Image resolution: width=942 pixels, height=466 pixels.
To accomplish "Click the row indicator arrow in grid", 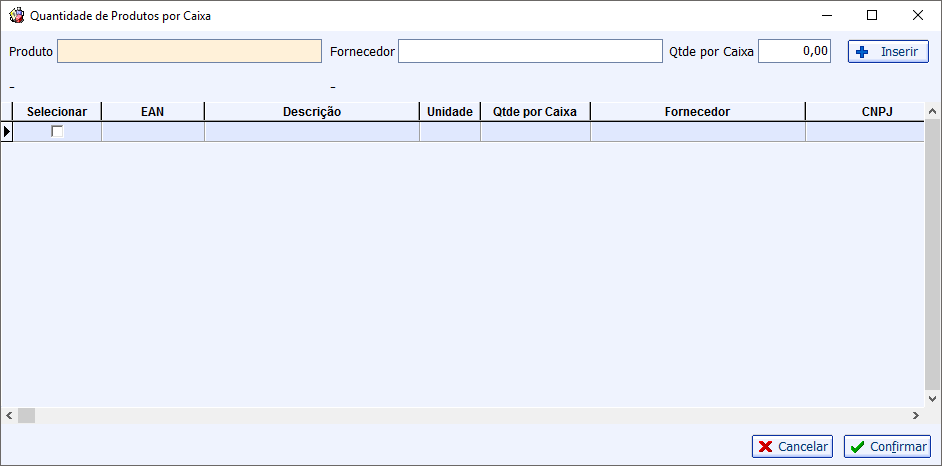I will pyautogui.click(x=7, y=132).
